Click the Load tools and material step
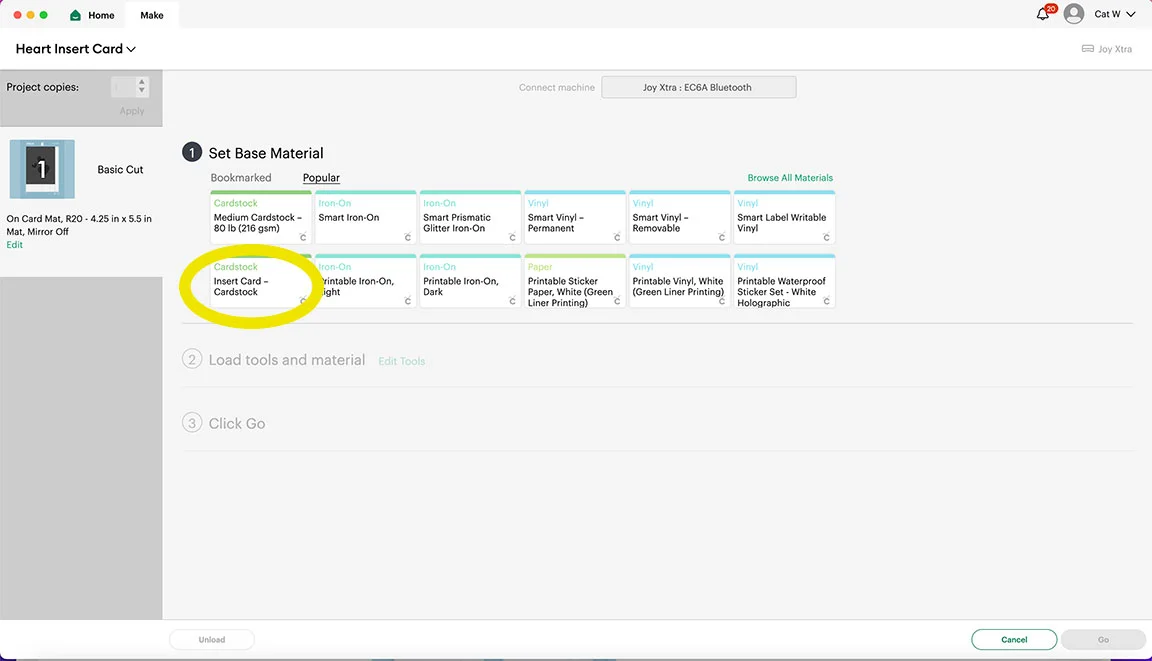 tap(287, 360)
